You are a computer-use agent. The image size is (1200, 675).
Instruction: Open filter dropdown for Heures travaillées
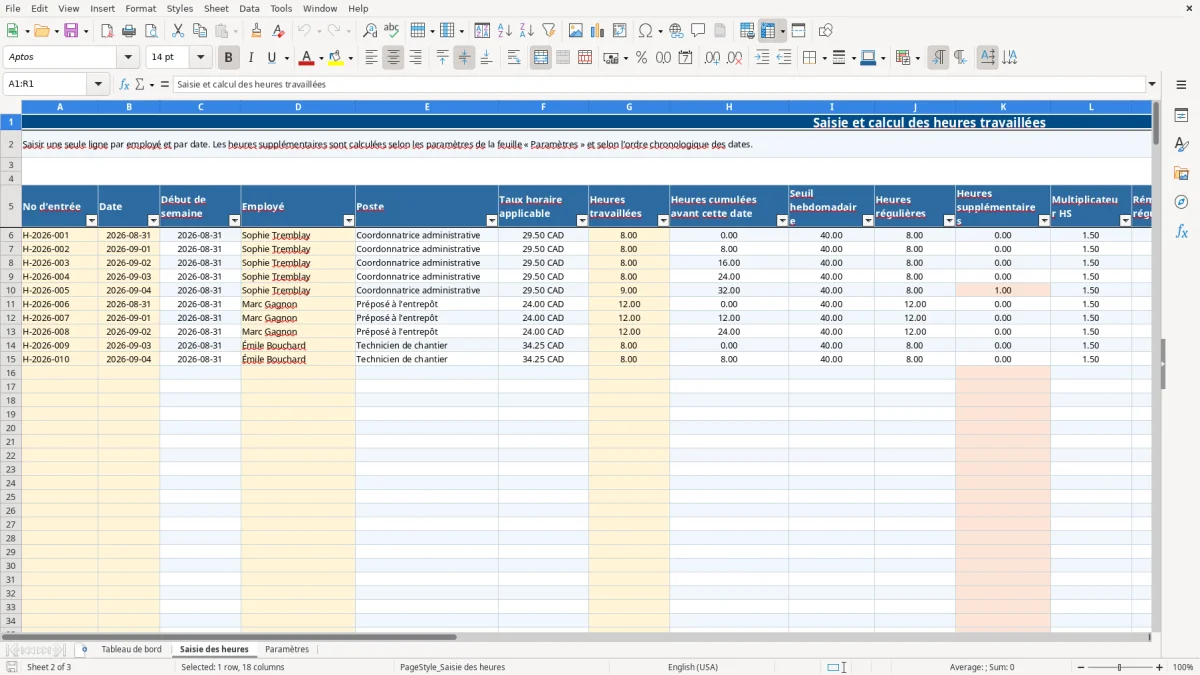663,220
